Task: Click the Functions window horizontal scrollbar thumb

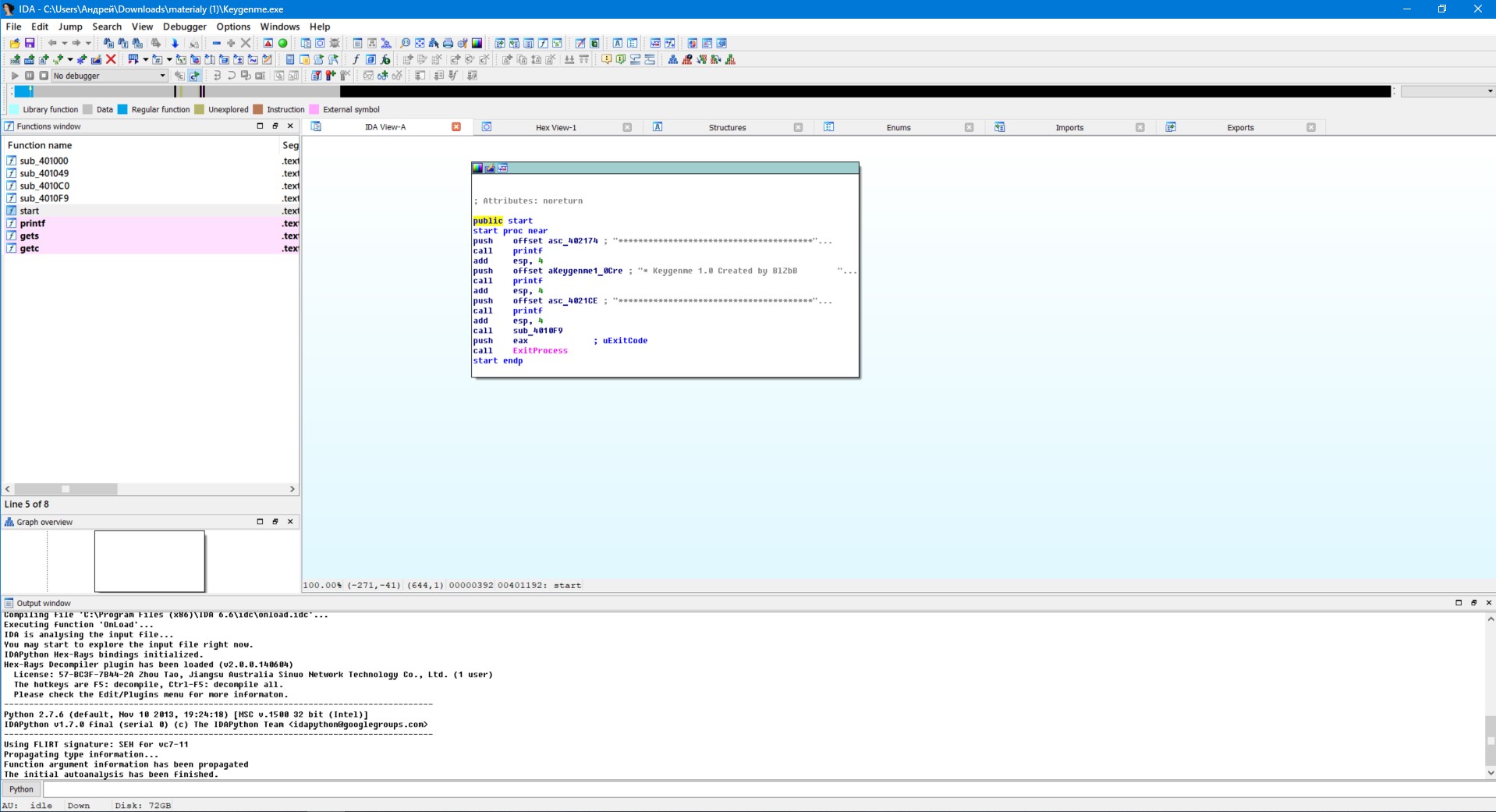Action: (66, 489)
